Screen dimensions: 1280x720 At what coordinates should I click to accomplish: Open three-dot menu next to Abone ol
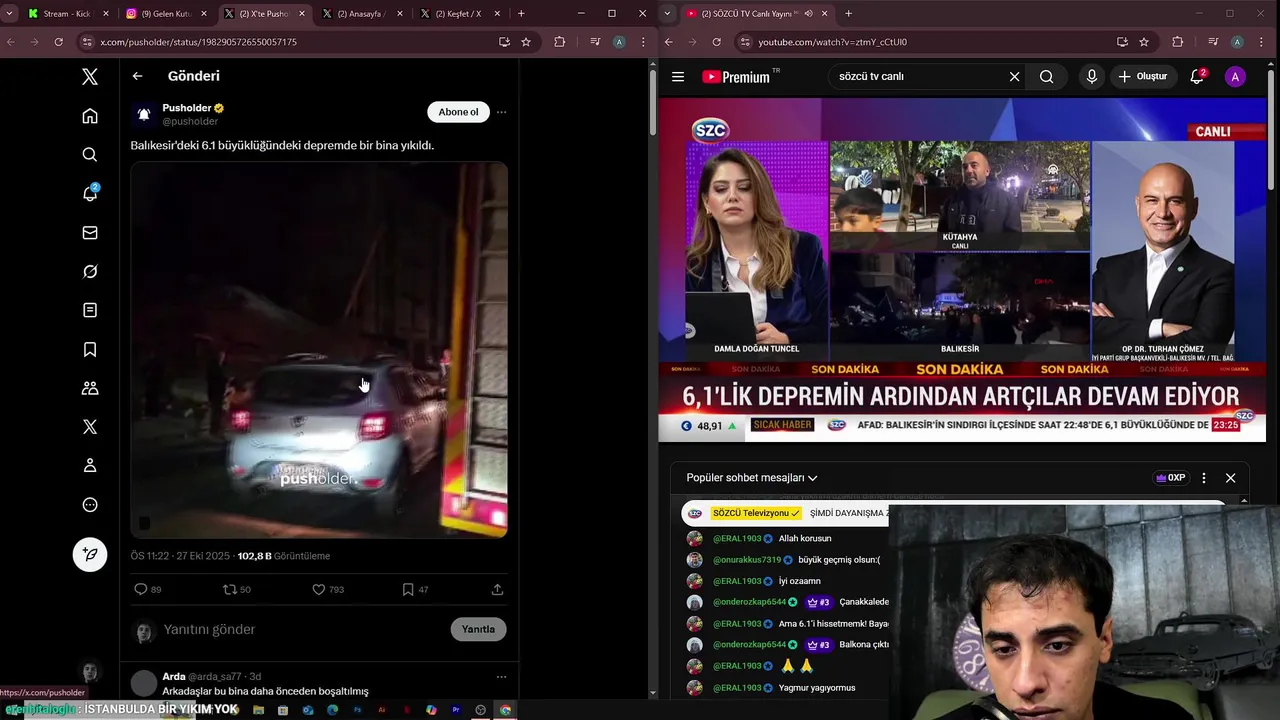[x=501, y=112]
